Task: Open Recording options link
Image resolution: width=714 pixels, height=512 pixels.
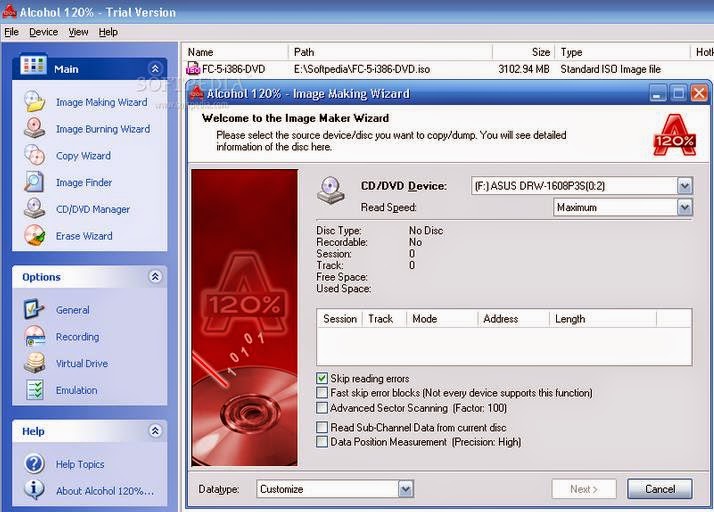Action: coord(77,337)
